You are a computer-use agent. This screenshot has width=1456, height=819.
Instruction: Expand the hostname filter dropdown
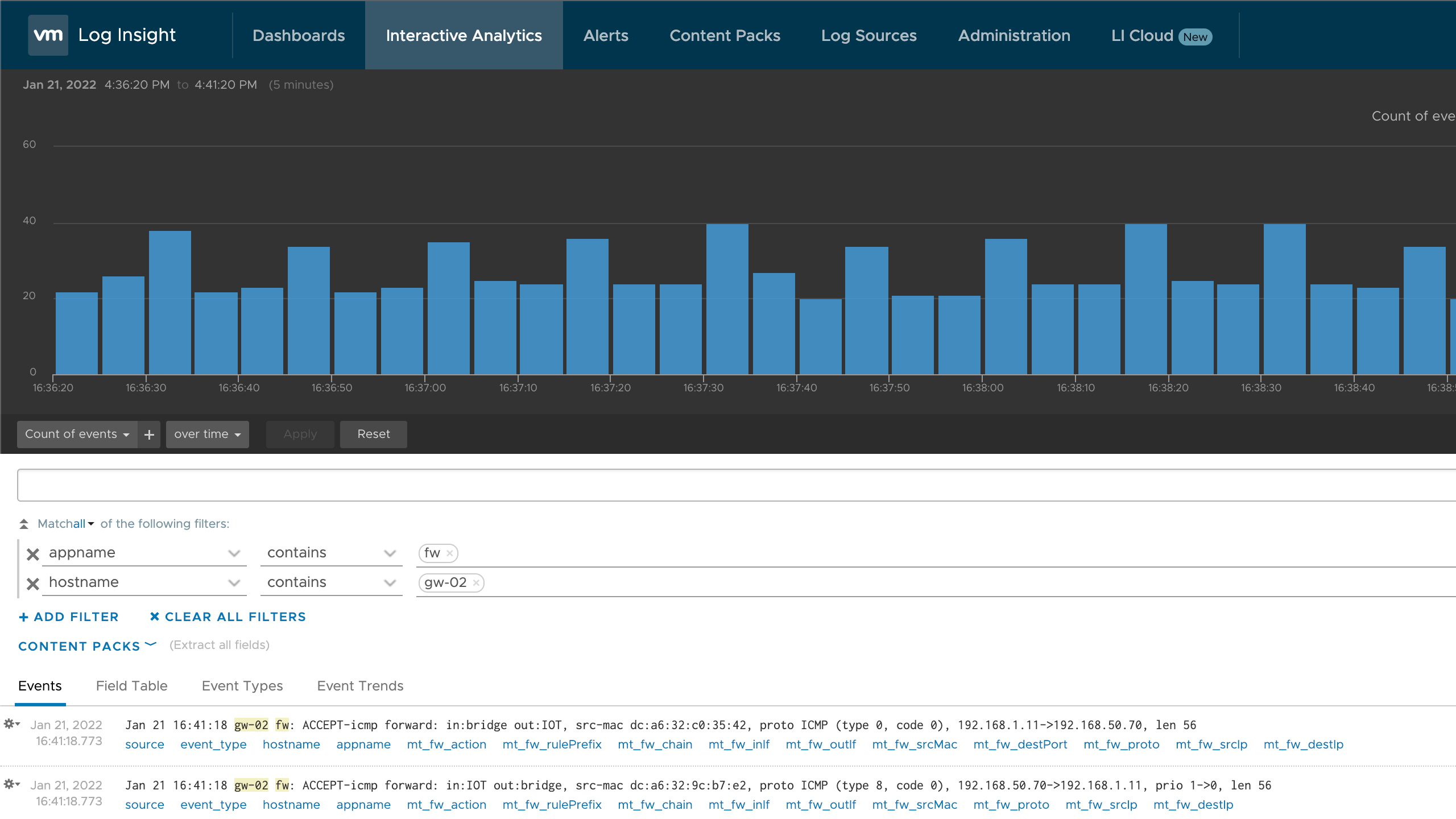tap(235, 582)
